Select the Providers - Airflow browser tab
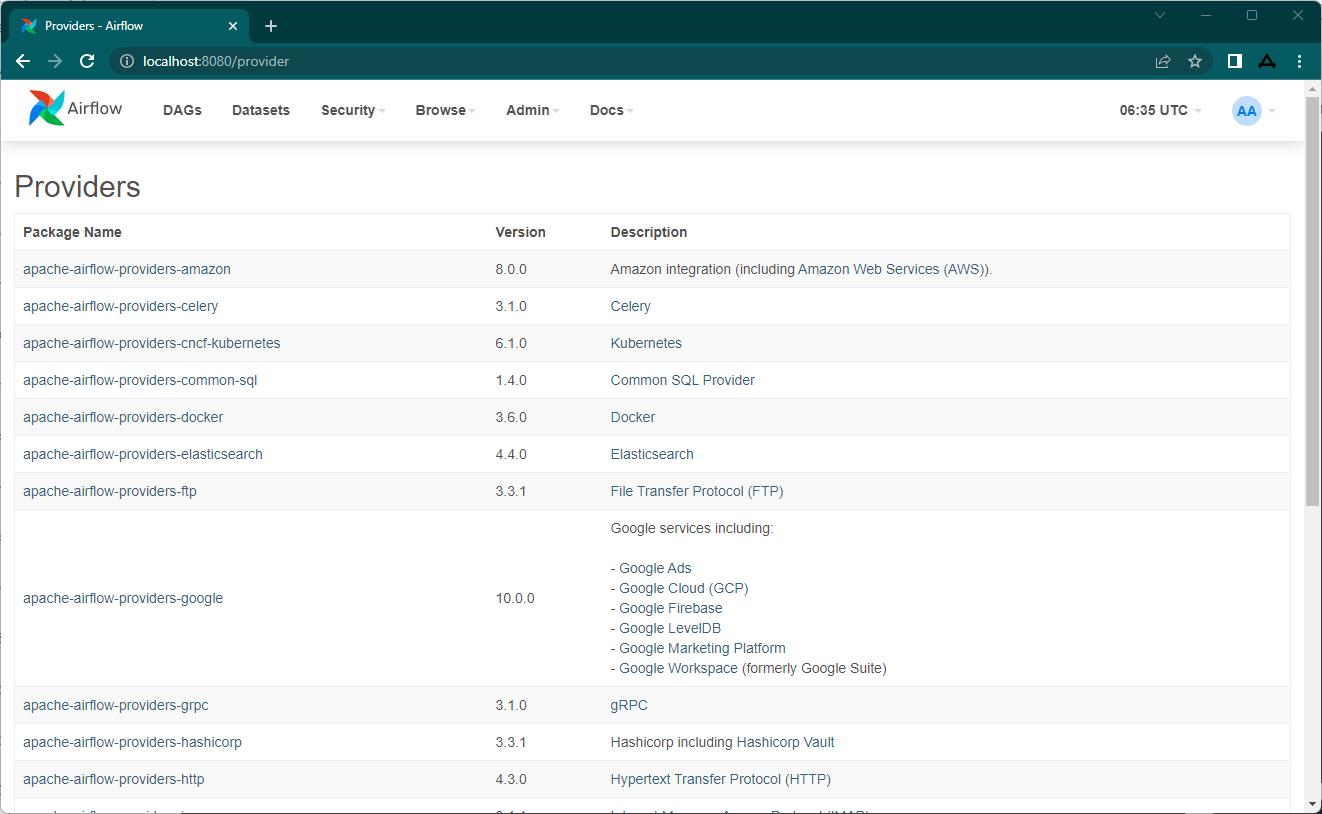Viewport: 1322px width, 814px height. point(128,26)
